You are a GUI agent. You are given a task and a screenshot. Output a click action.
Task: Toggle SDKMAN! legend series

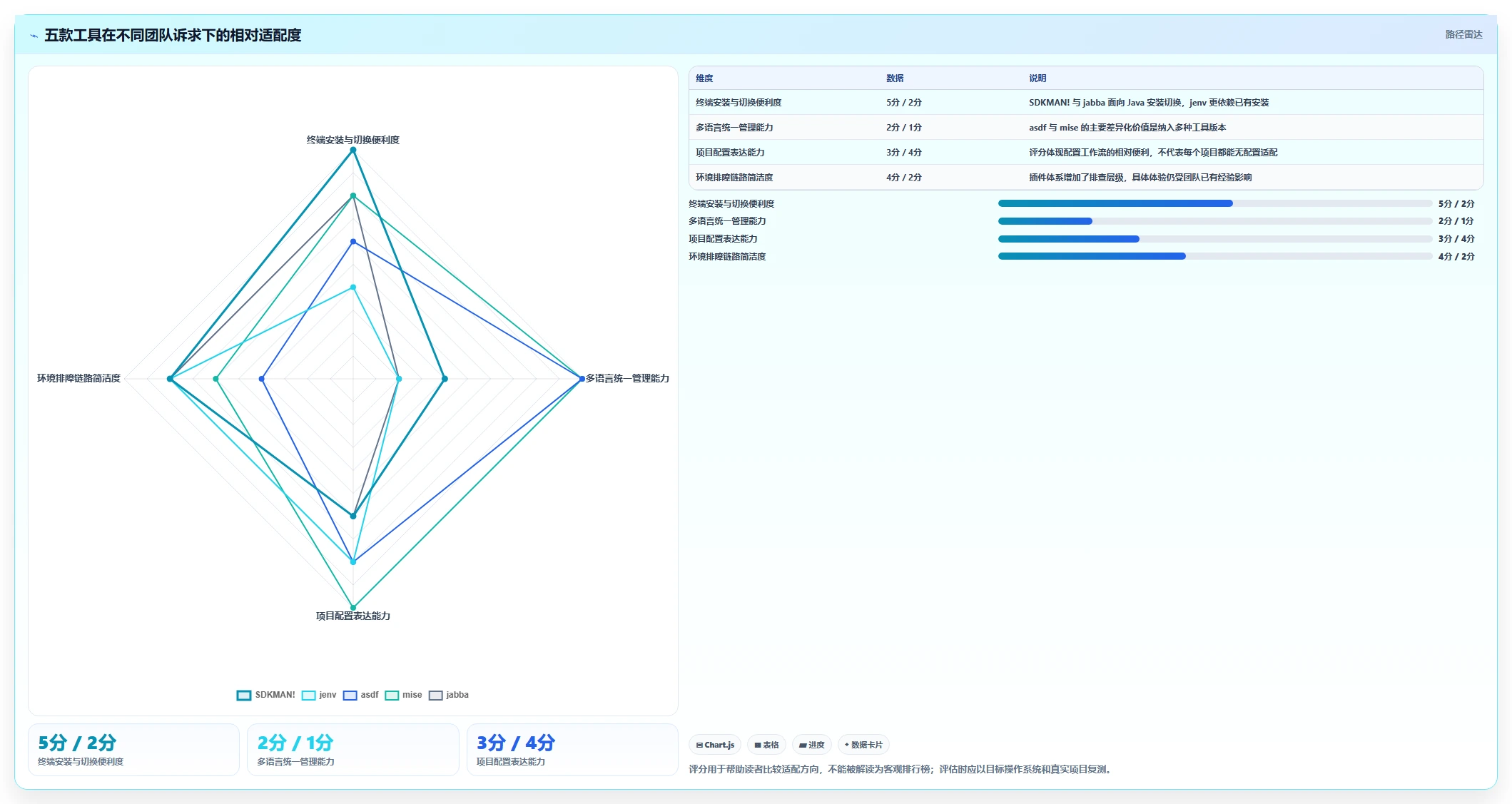265,695
